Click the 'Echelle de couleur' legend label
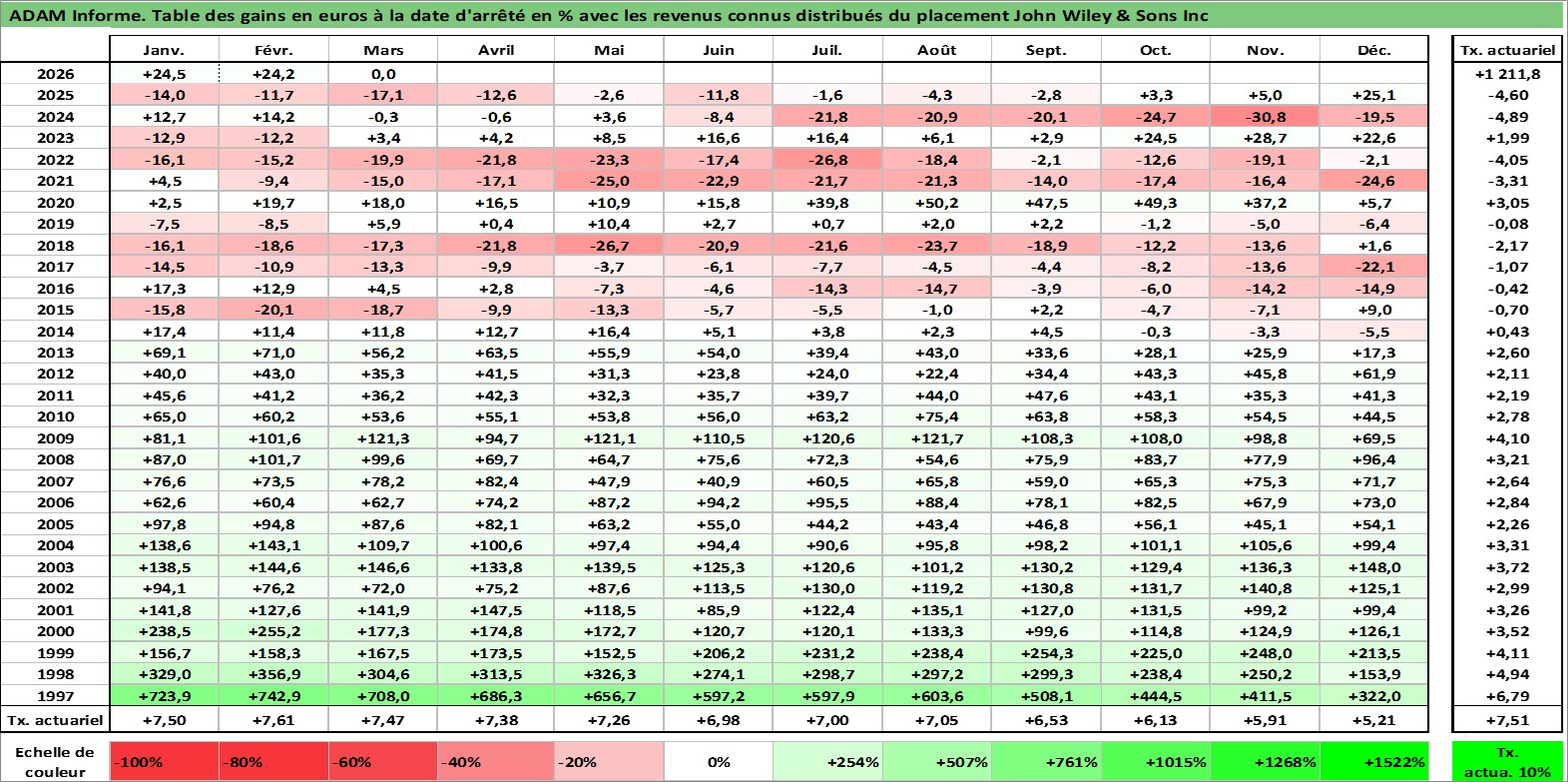1568x782 pixels. point(55,762)
